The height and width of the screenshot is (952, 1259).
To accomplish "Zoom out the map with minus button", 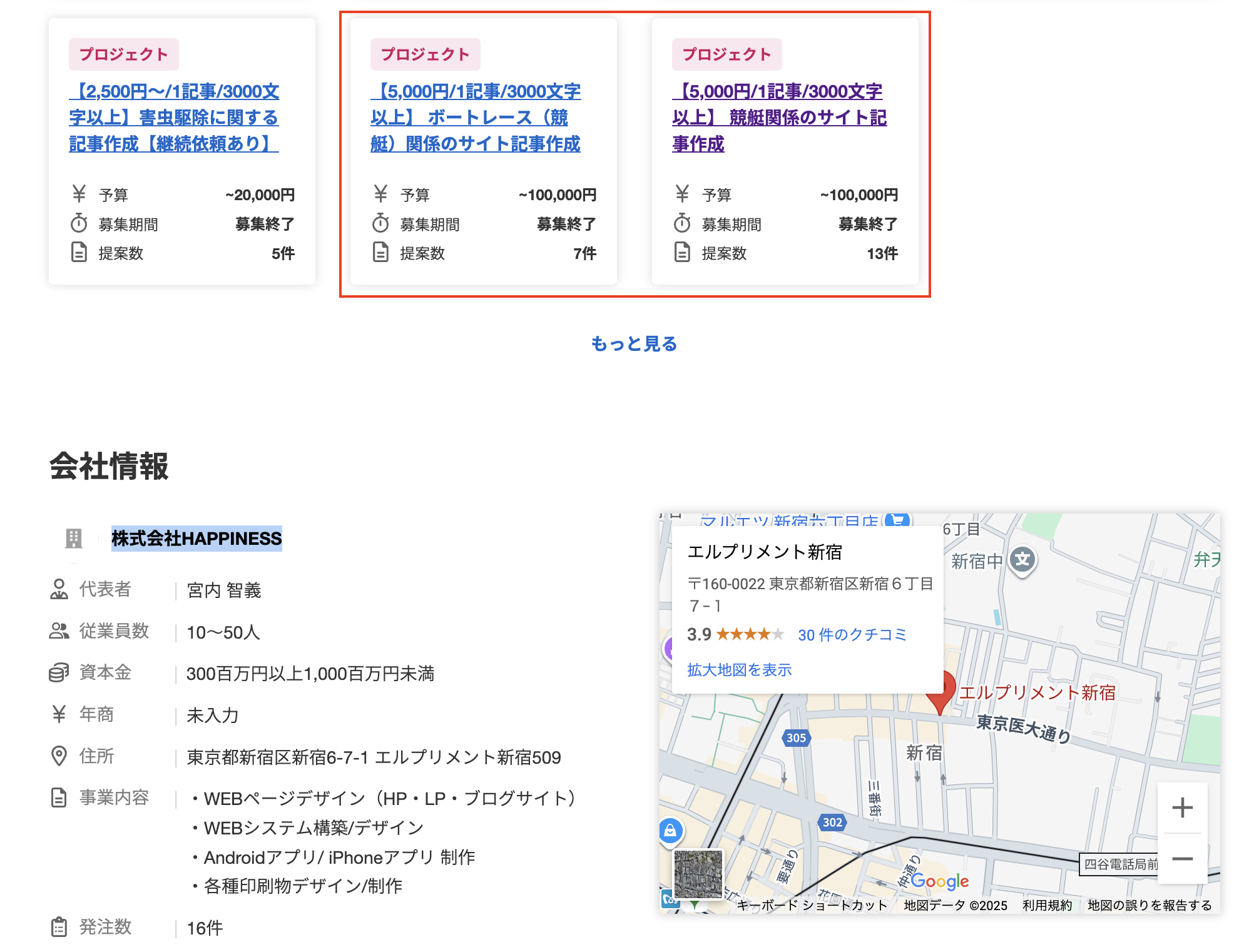I will (1181, 859).
